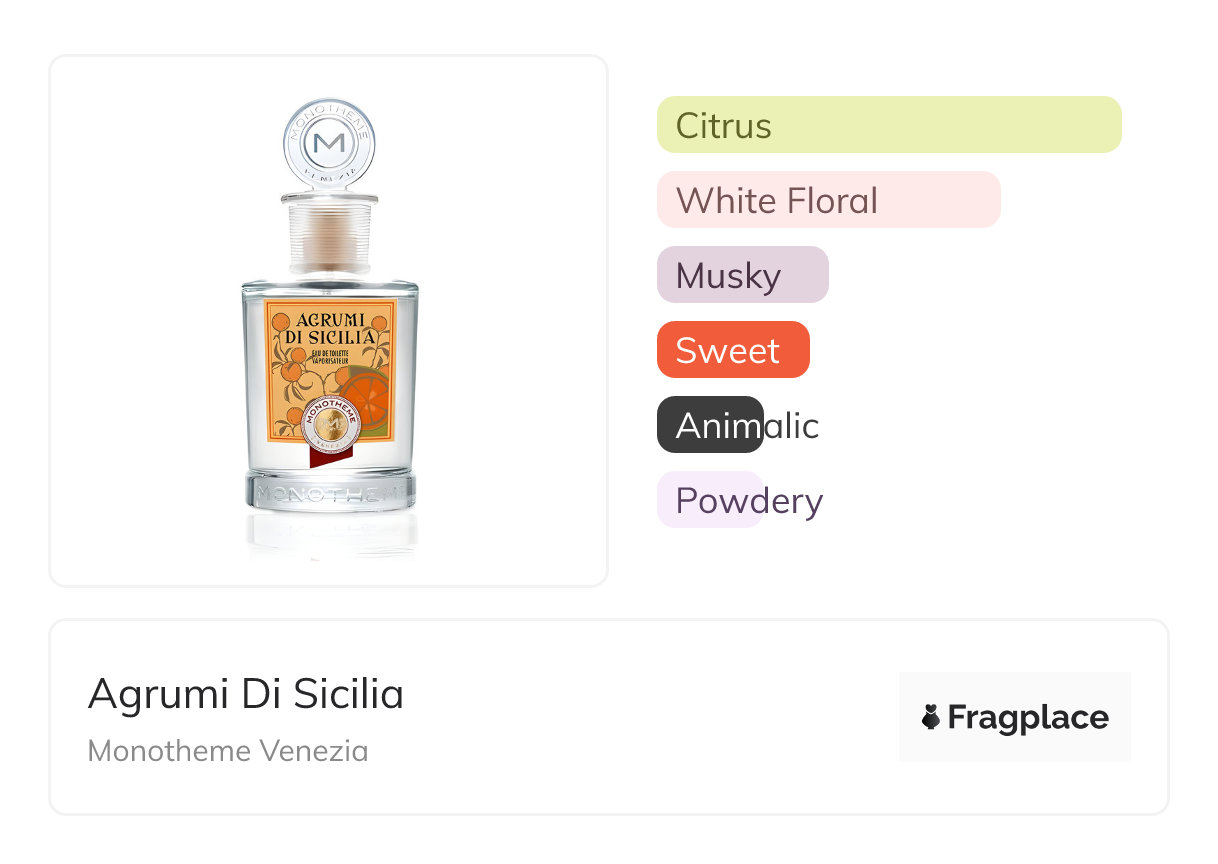This screenshot has height=864, width=1218.
Task: Click the ribbed bottle neck collar
Action: coord(329,237)
